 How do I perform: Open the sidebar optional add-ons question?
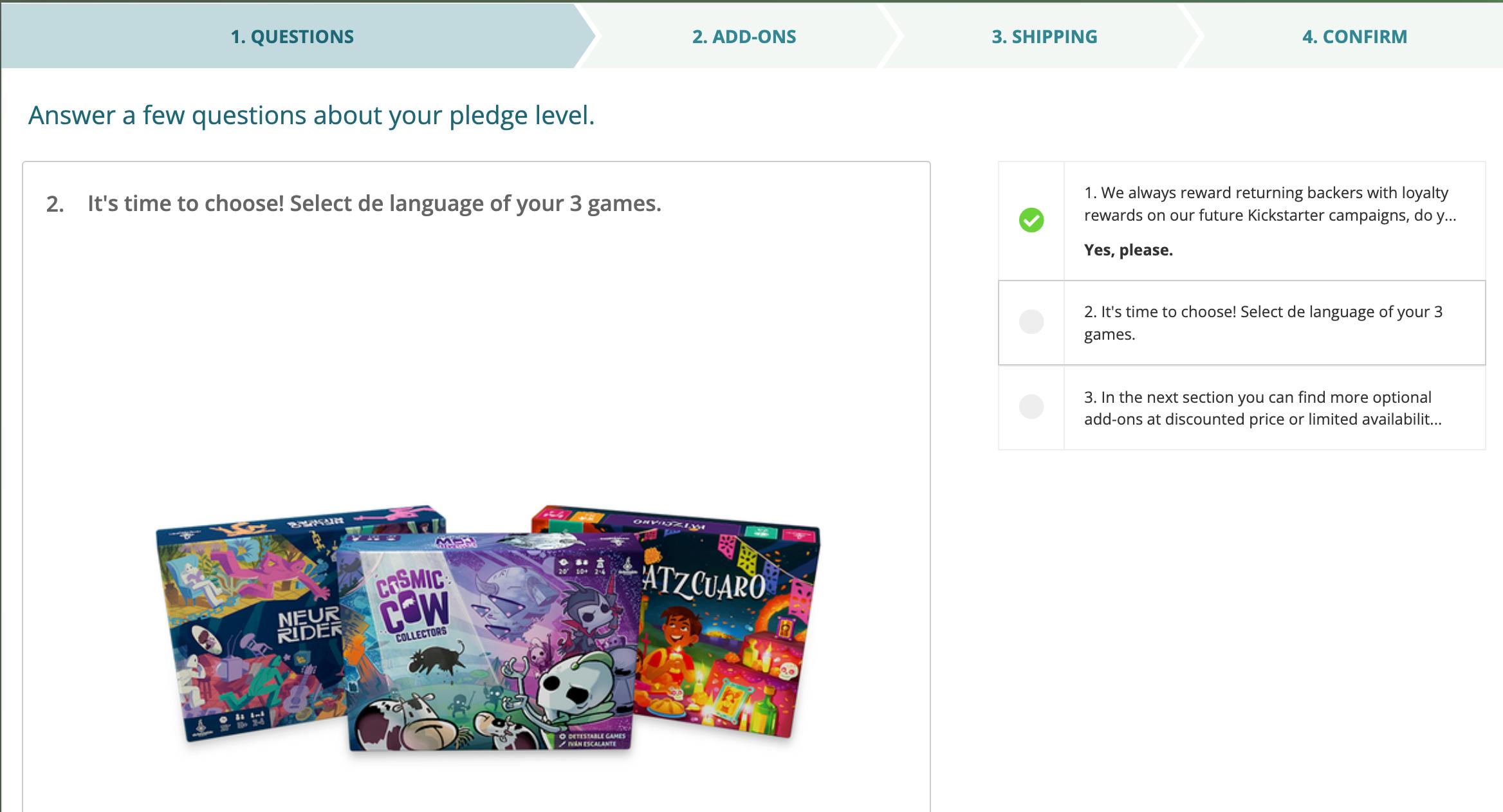click(x=1263, y=408)
